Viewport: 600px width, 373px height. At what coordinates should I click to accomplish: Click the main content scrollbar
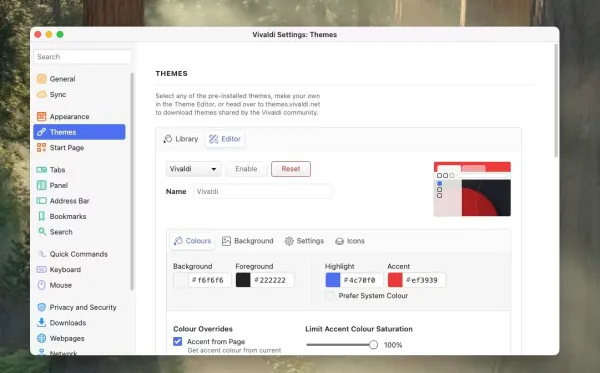(x=556, y=100)
